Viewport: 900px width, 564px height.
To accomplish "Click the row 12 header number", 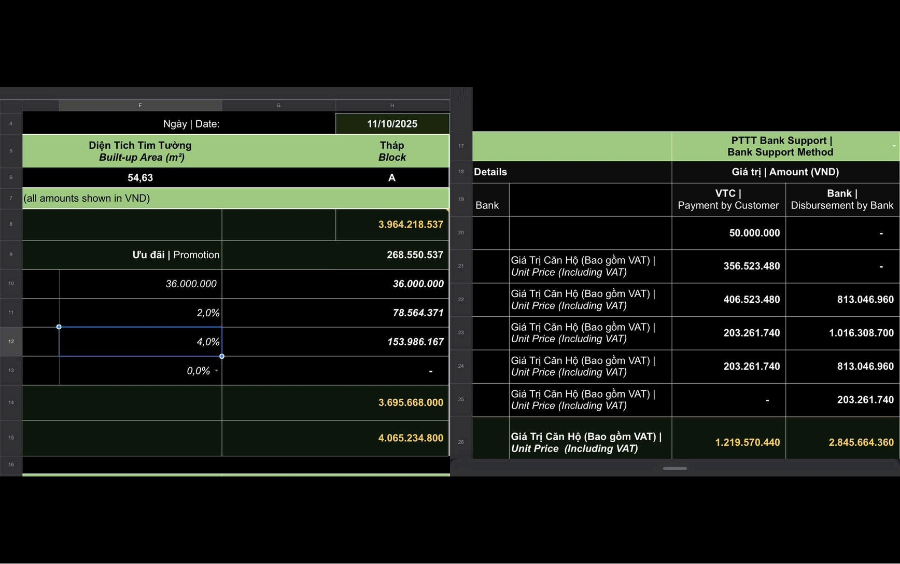I will (11, 342).
